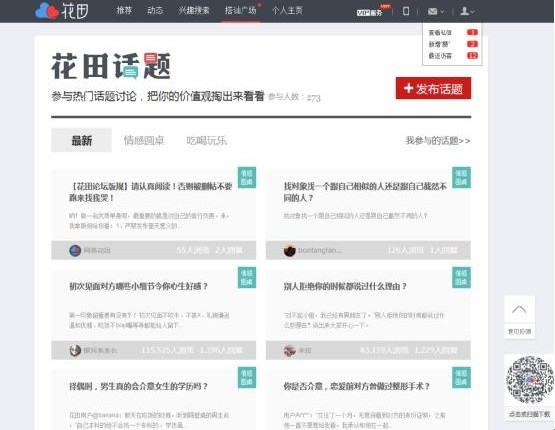Click reply count on 别人拒绝你 card footer

436,350
